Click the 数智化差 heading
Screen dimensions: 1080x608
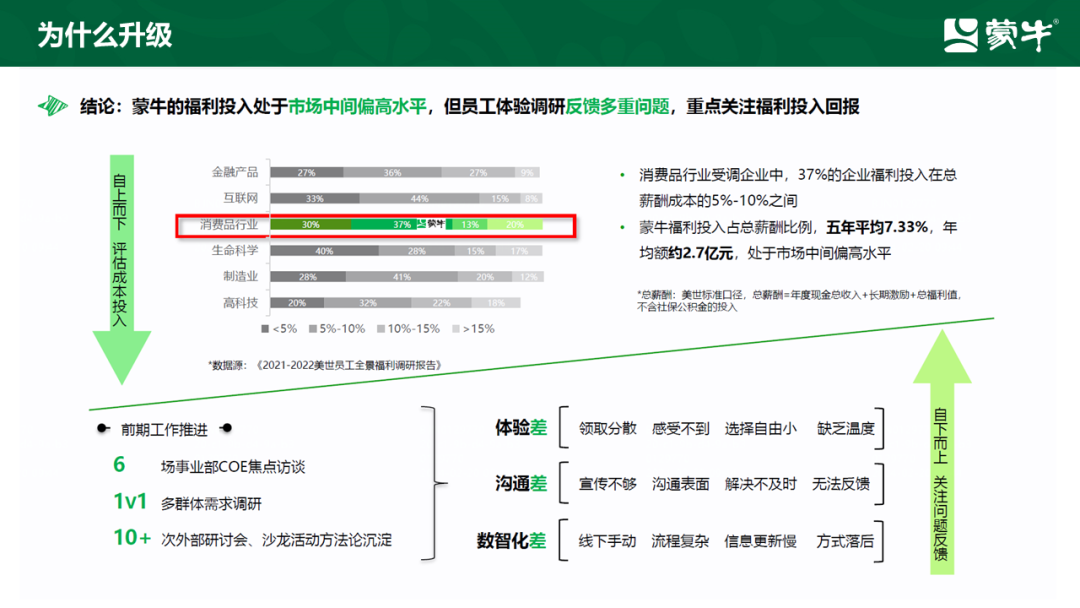(x=512, y=541)
